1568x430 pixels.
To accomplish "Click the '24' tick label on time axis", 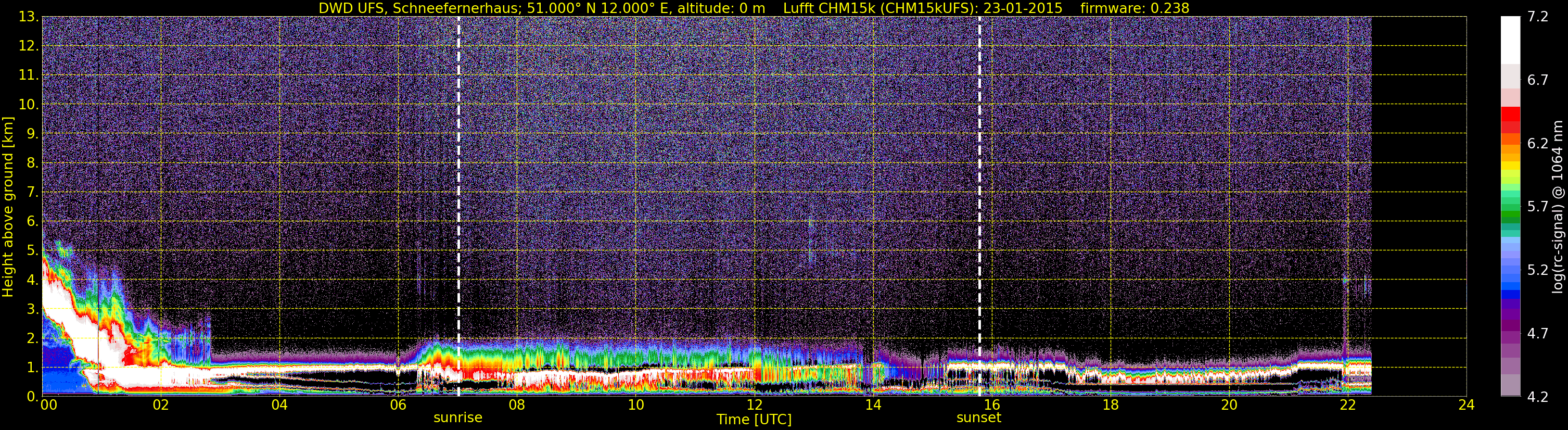I will [1467, 405].
